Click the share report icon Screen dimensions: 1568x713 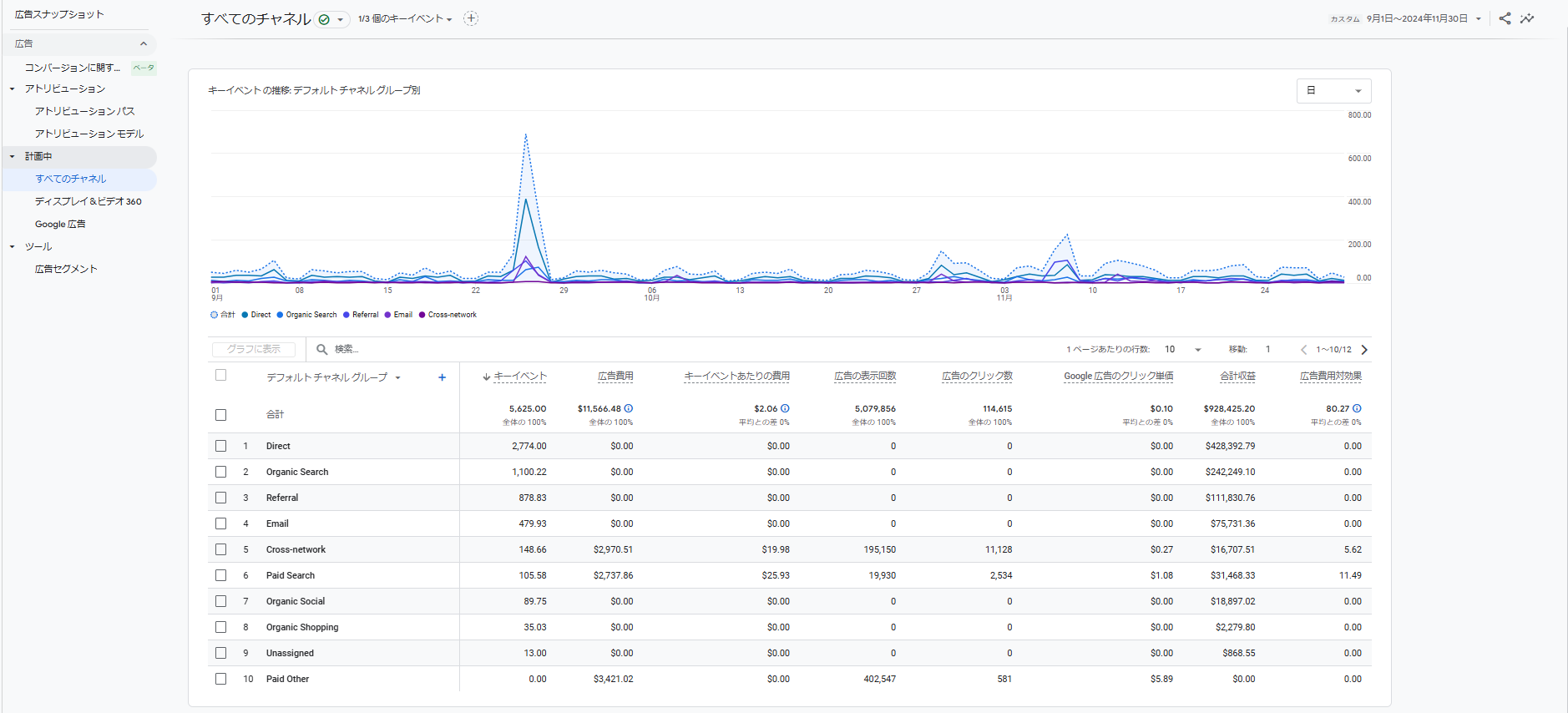point(1505,18)
